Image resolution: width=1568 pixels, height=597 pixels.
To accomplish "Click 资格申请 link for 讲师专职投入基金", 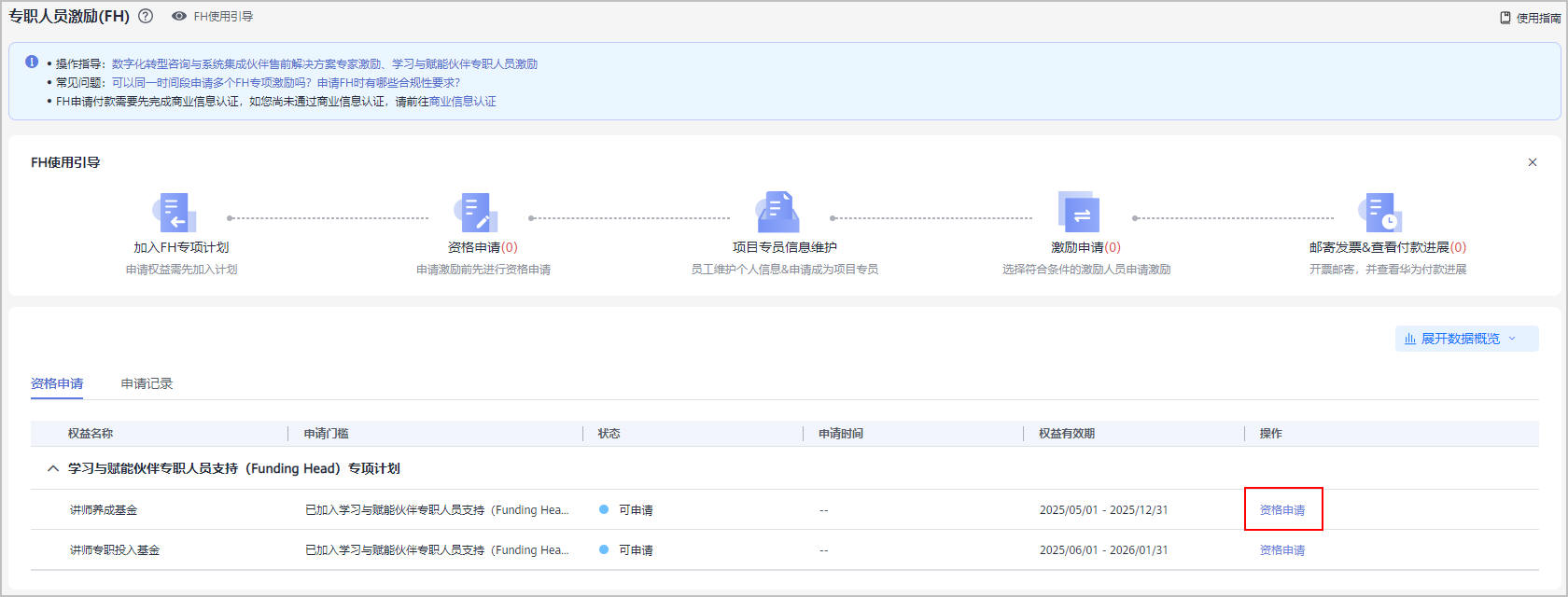I will [1282, 550].
